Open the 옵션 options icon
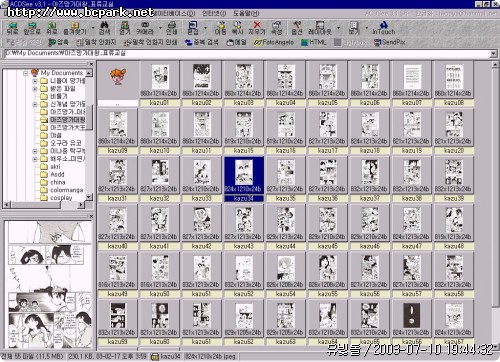 297,28
